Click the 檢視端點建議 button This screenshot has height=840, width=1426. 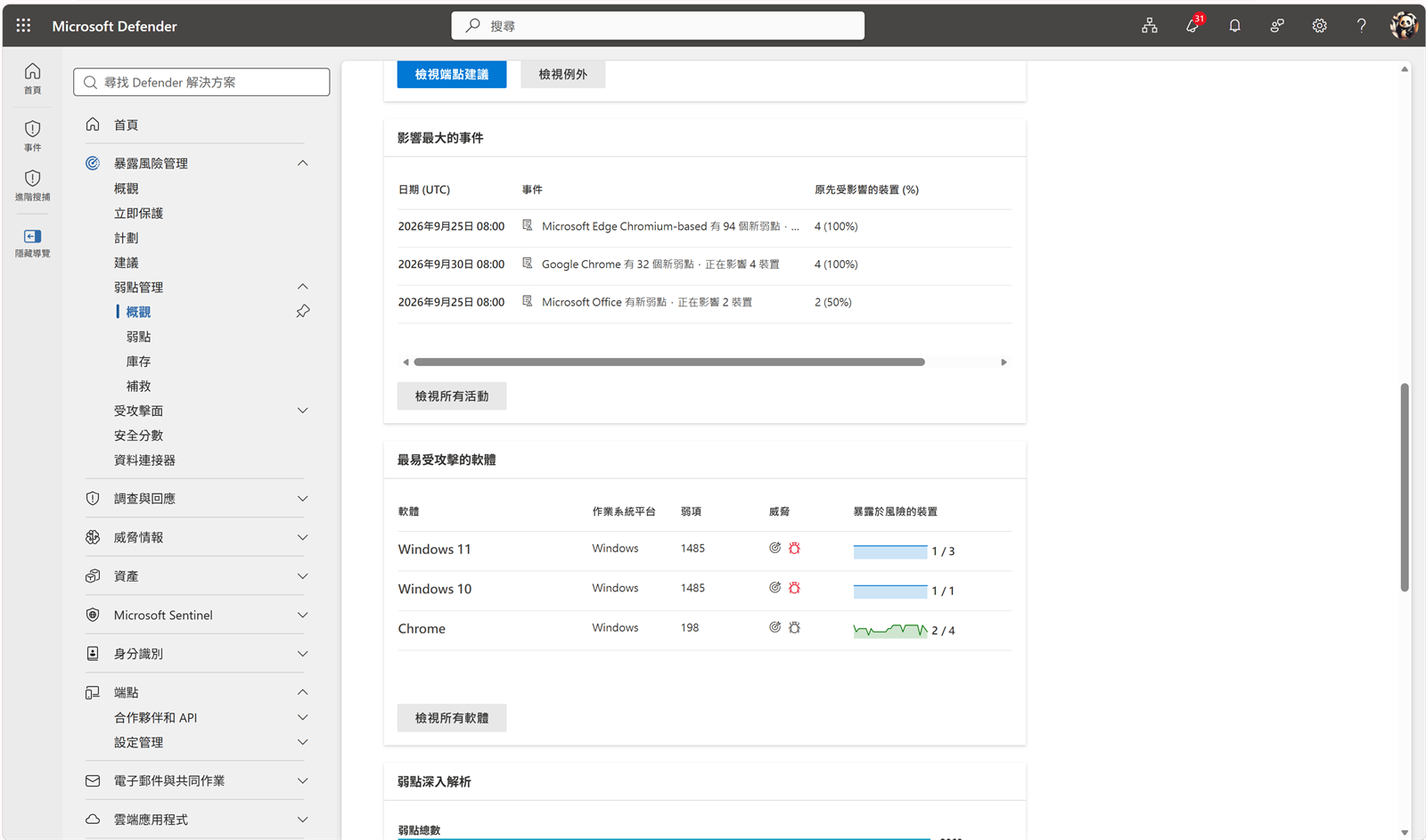click(452, 75)
